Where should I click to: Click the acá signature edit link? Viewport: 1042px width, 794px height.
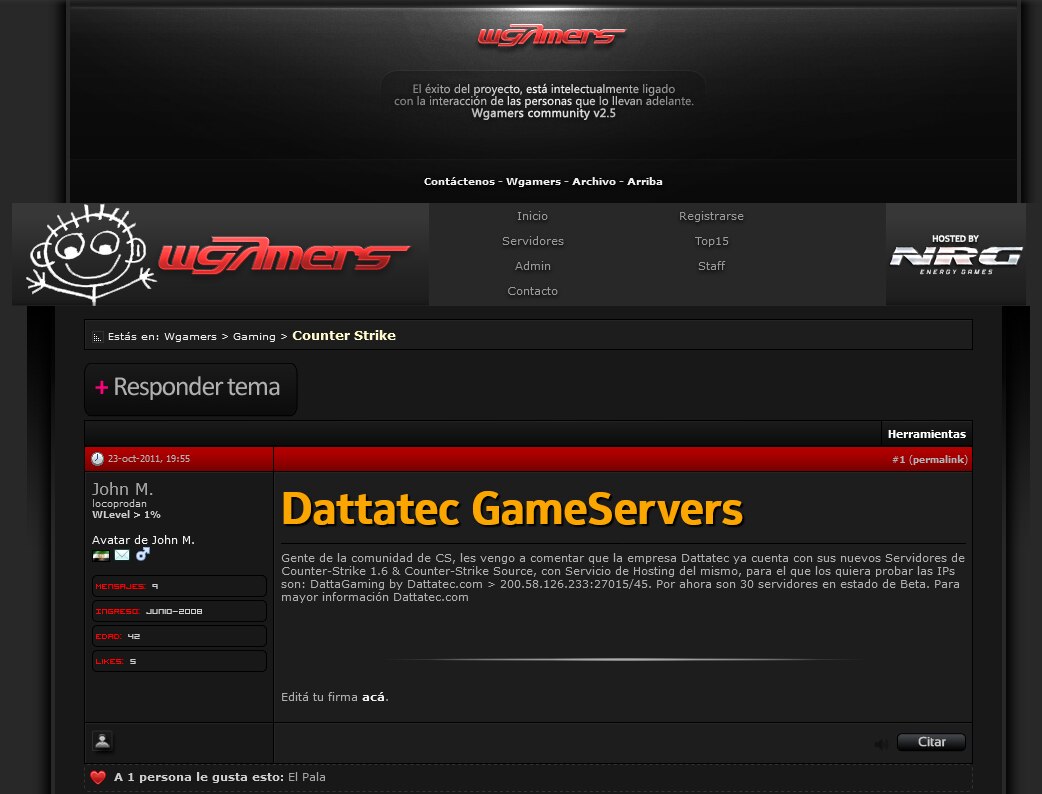[373, 697]
